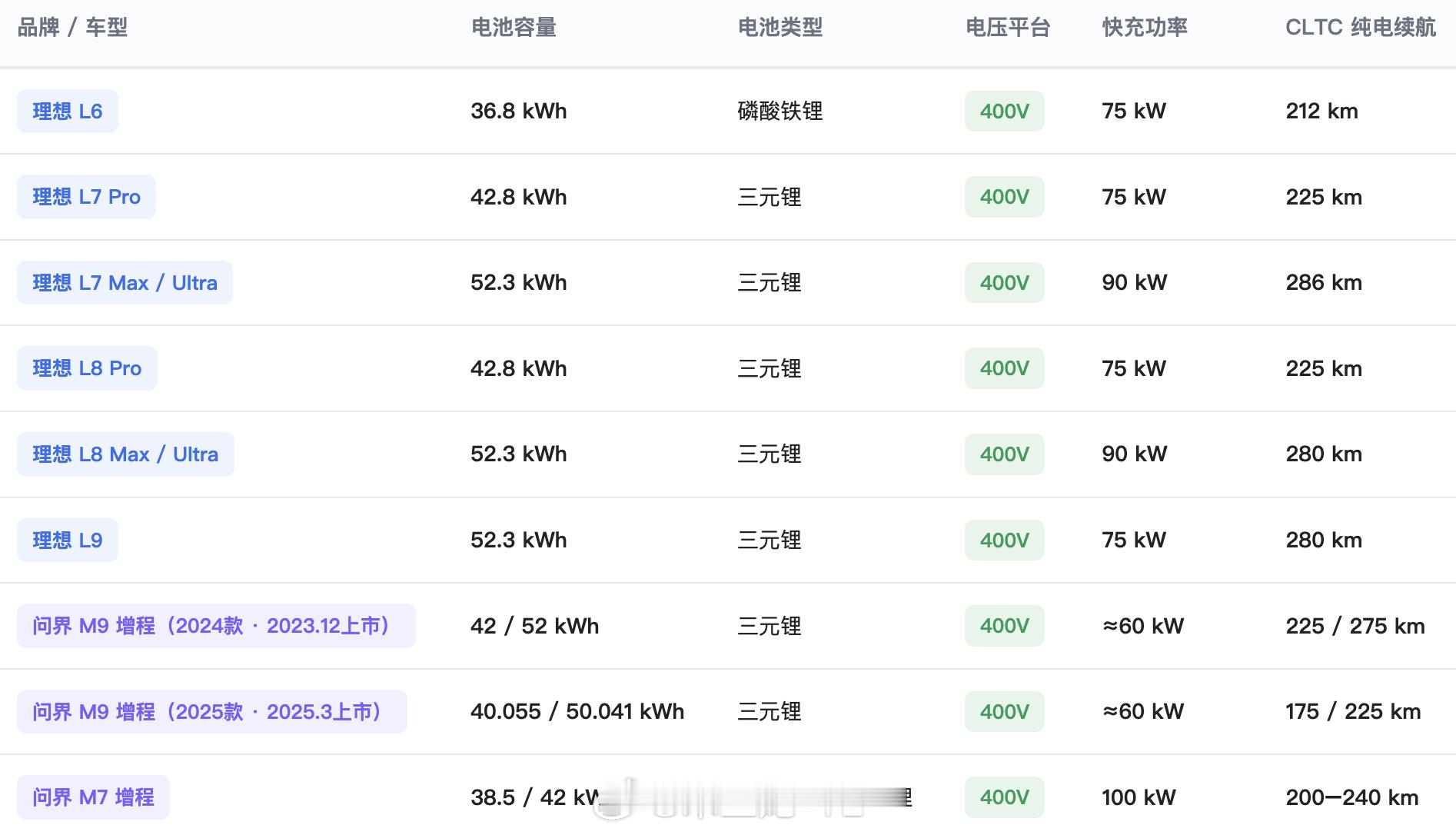Select the 理想 L9 model tag
The height and width of the screenshot is (835, 1456).
coord(68,541)
